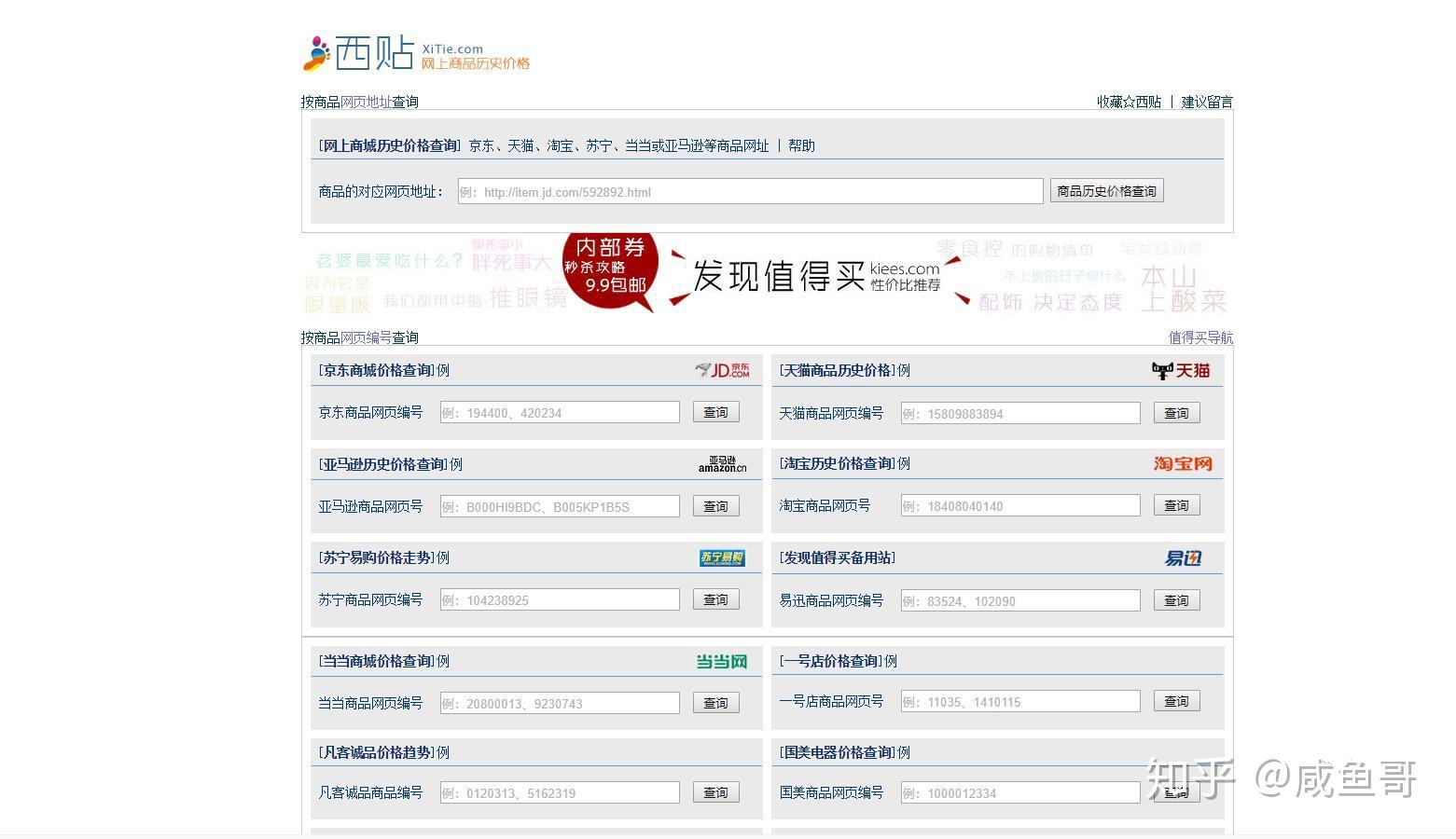Click 查询 beside the 凡客诚品商品编号 field
The height and width of the screenshot is (839, 1456).
tap(715, 792)
